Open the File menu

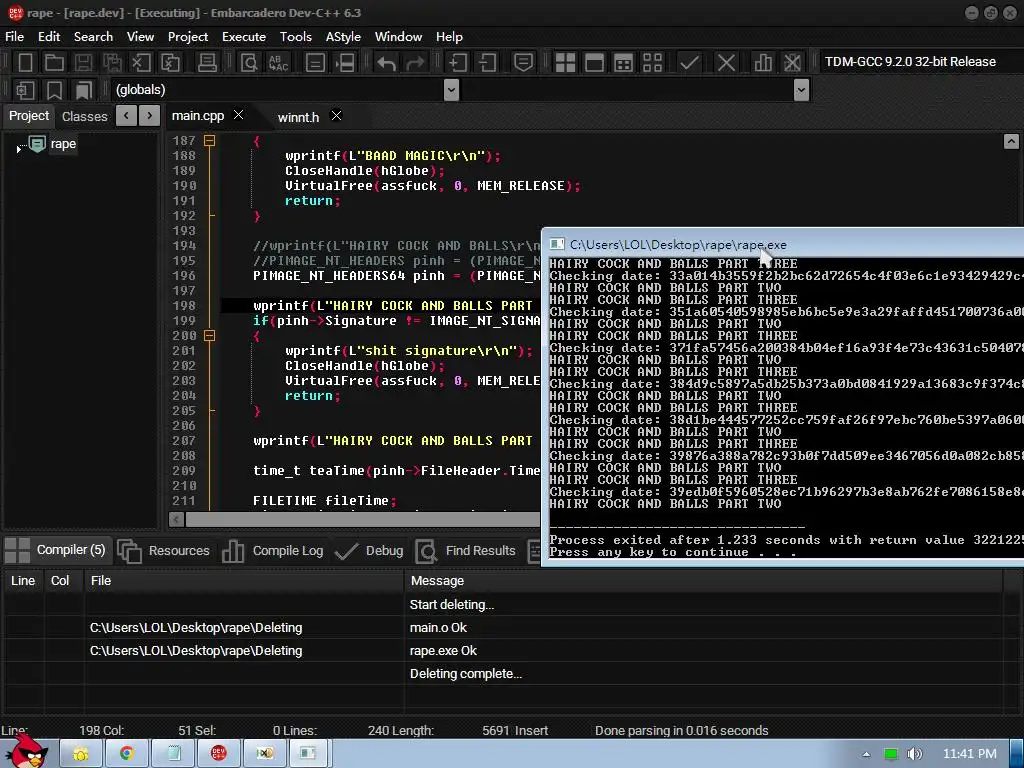pos(14,37)
